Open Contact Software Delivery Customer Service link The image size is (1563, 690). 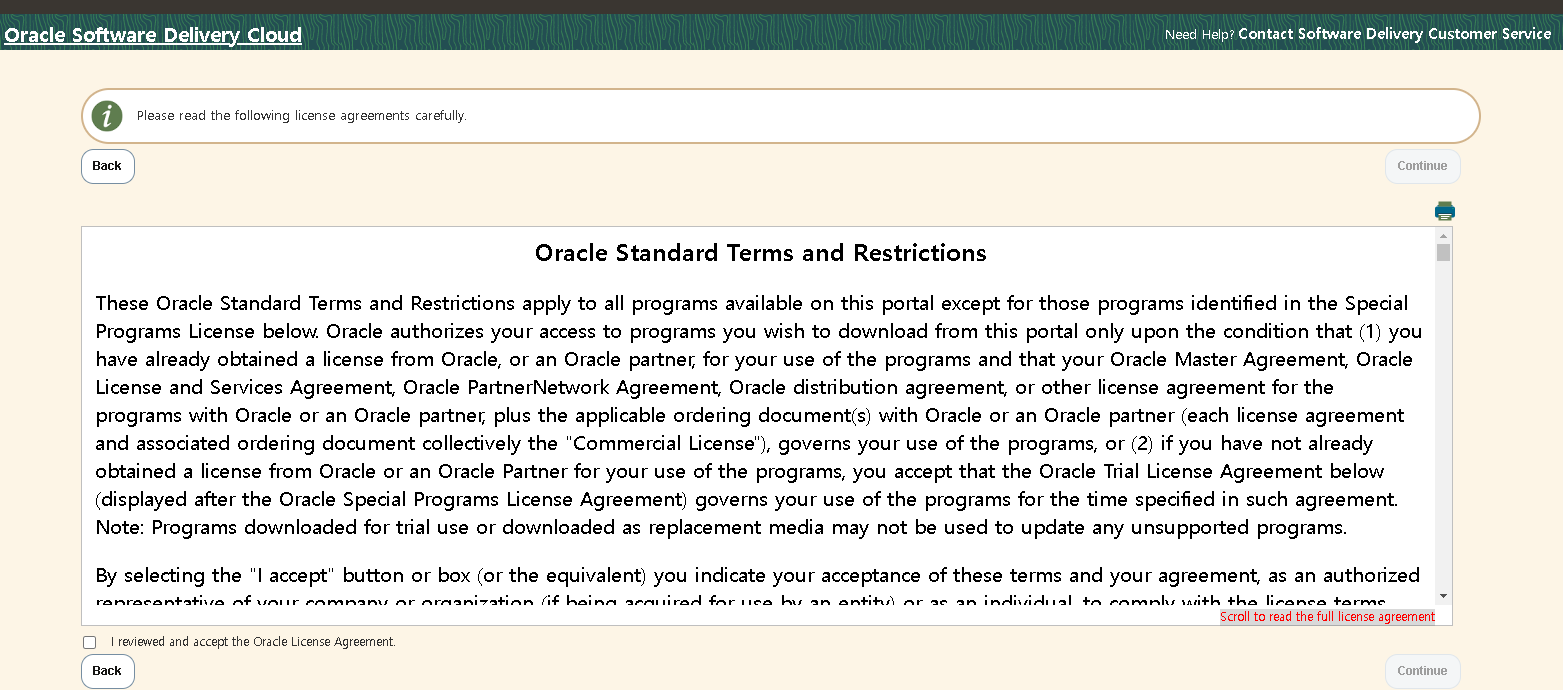coord(1395,34)
